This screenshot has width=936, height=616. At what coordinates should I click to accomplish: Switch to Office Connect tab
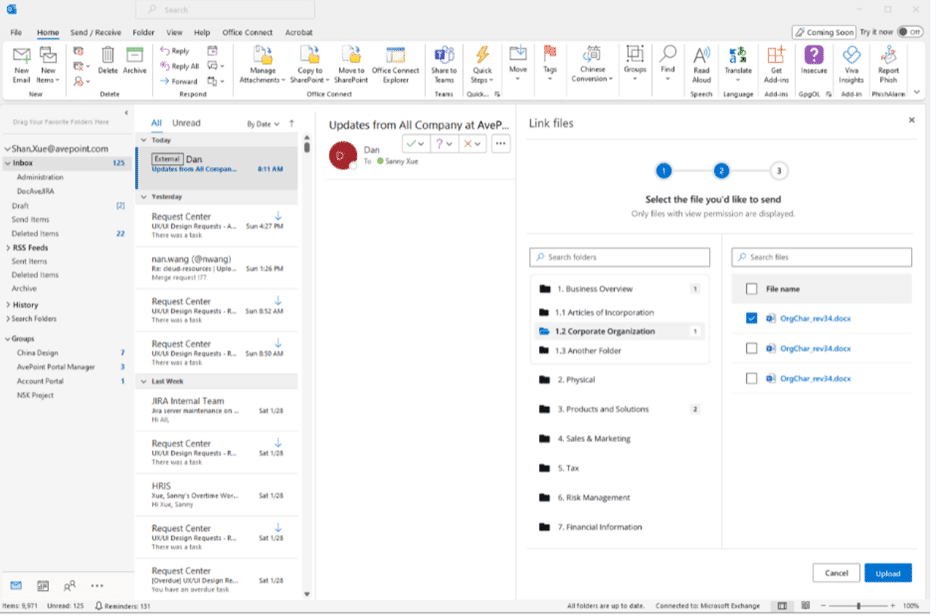[247, 32]
